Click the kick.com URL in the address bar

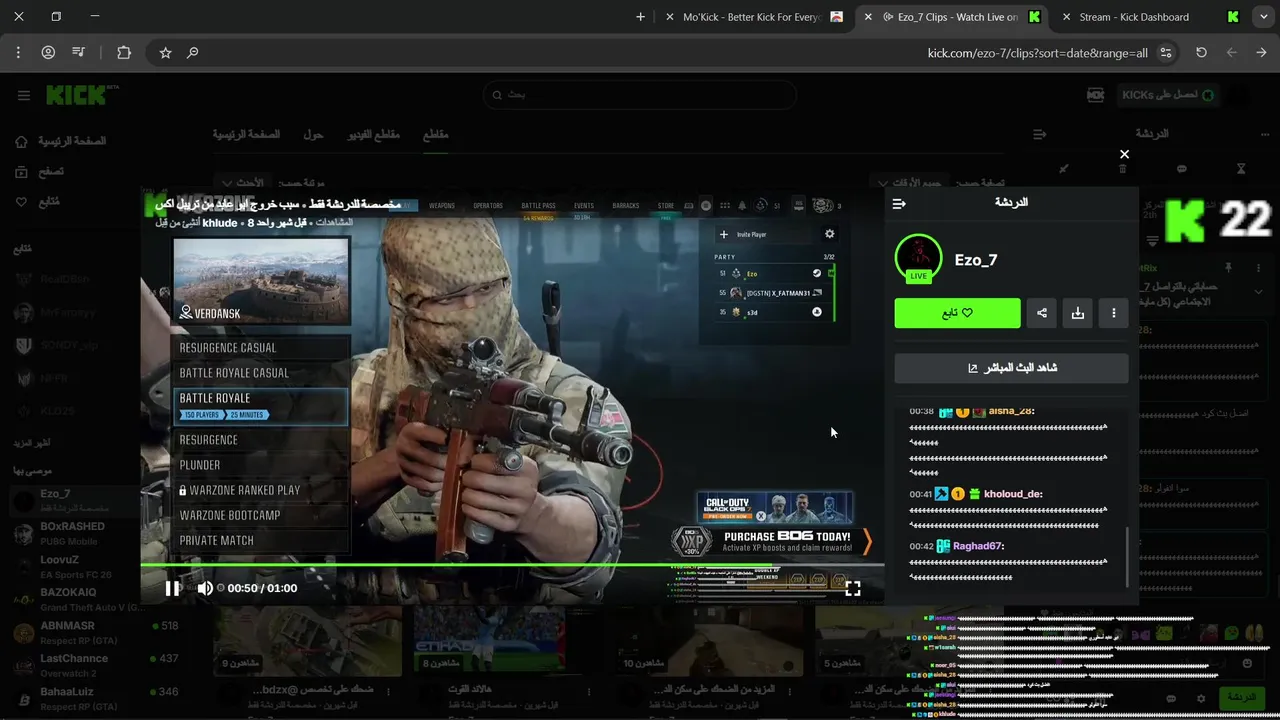1037,53
